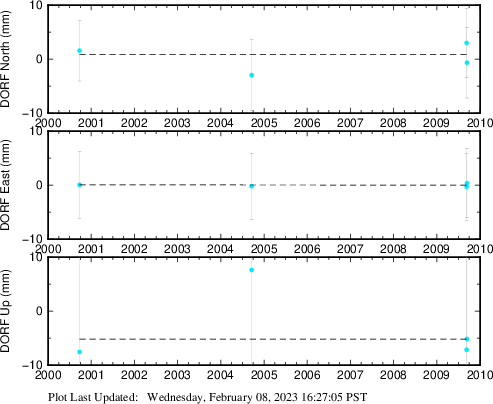Viewport: 493px width, 404px height.
Task: Click the 'DORF North (mm)' axis label
Action: tap(6, 59)
